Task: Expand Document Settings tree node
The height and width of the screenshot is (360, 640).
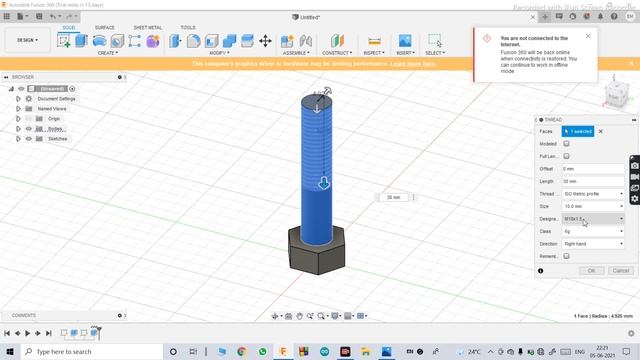Action: point(18,99)
